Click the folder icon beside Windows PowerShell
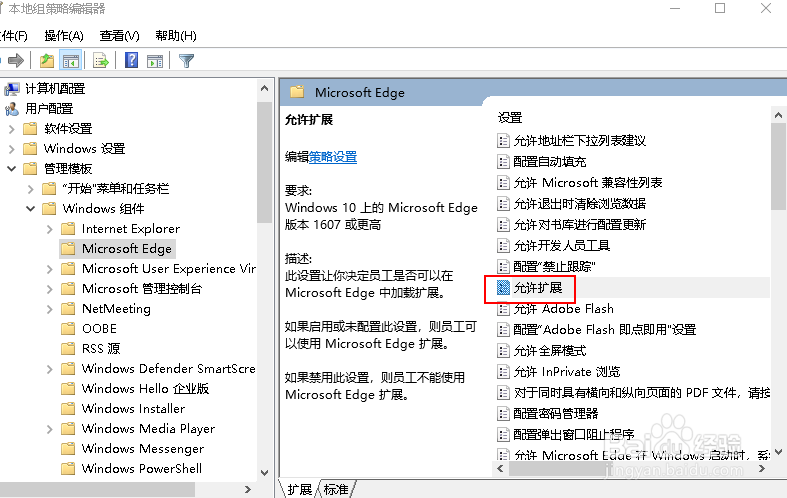 point(68,468)
